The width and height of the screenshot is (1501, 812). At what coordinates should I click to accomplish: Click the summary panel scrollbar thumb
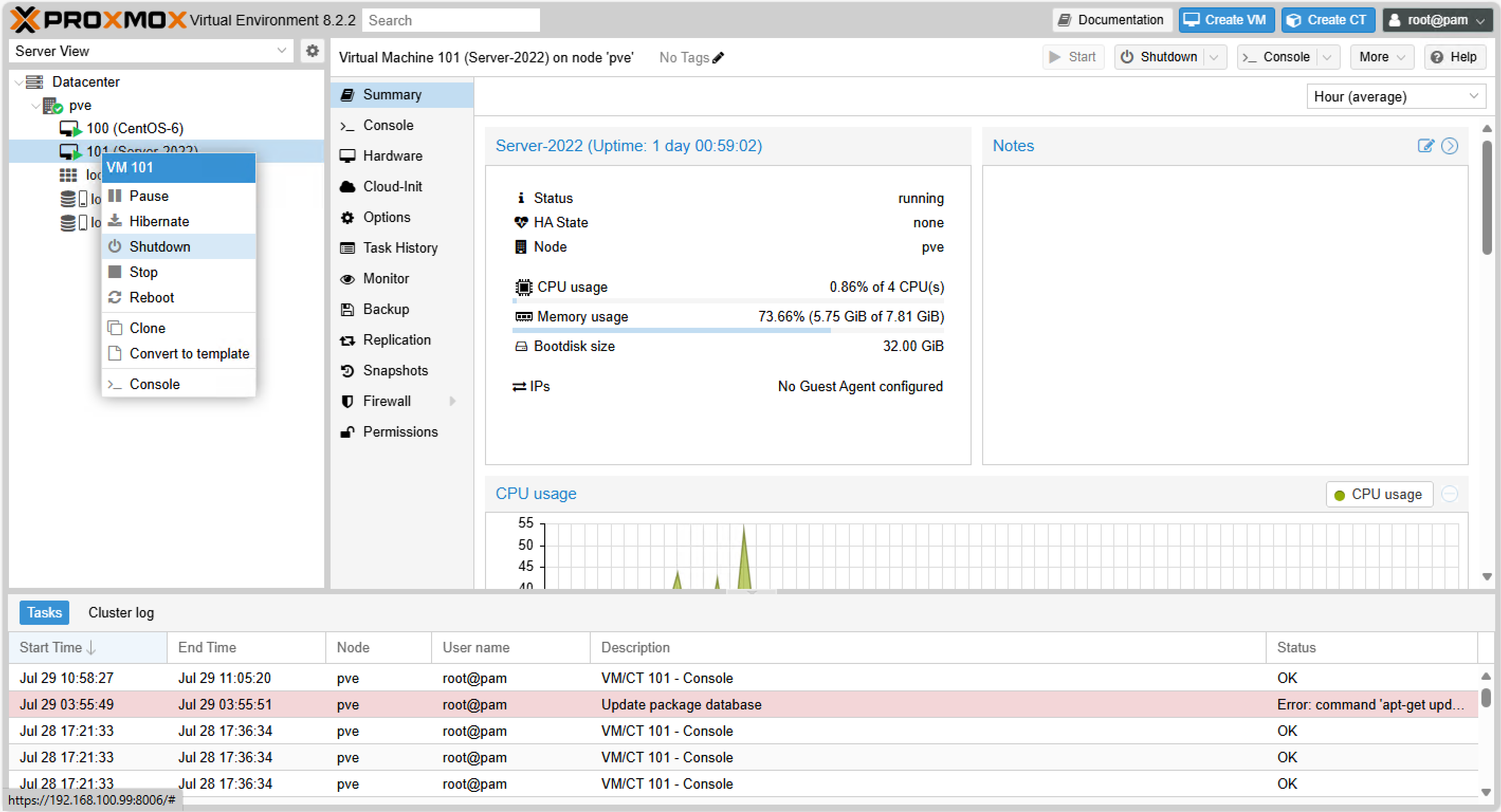tap(1487, 198)
